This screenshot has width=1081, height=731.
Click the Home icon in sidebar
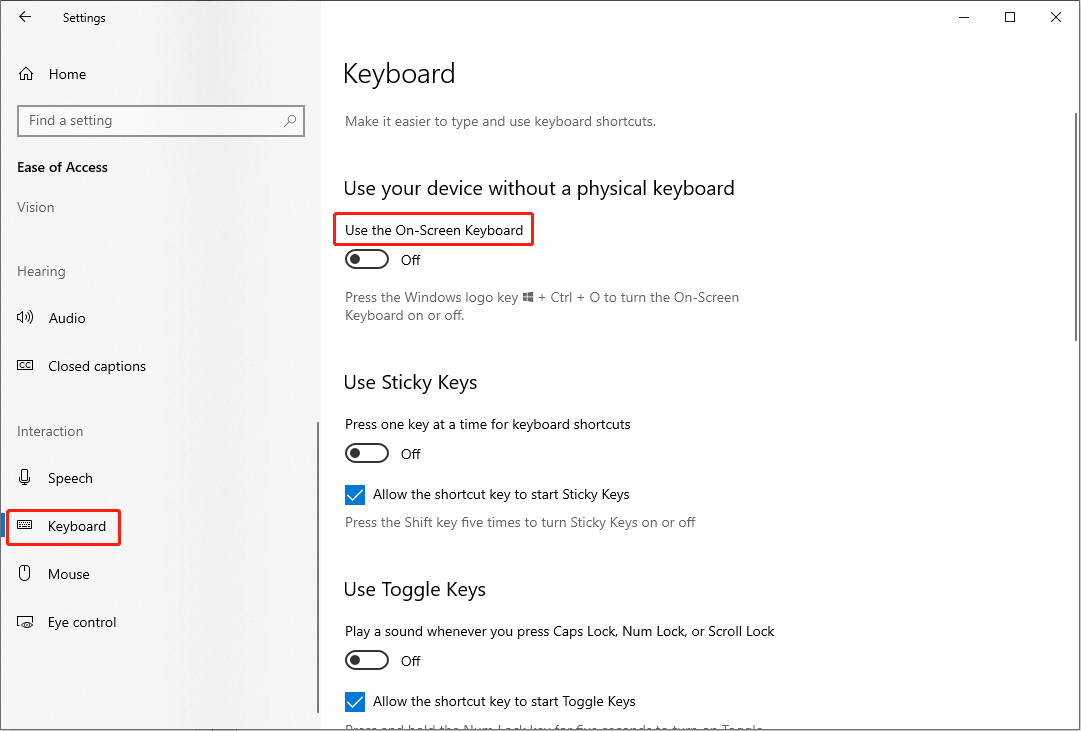tap(26, 74)
